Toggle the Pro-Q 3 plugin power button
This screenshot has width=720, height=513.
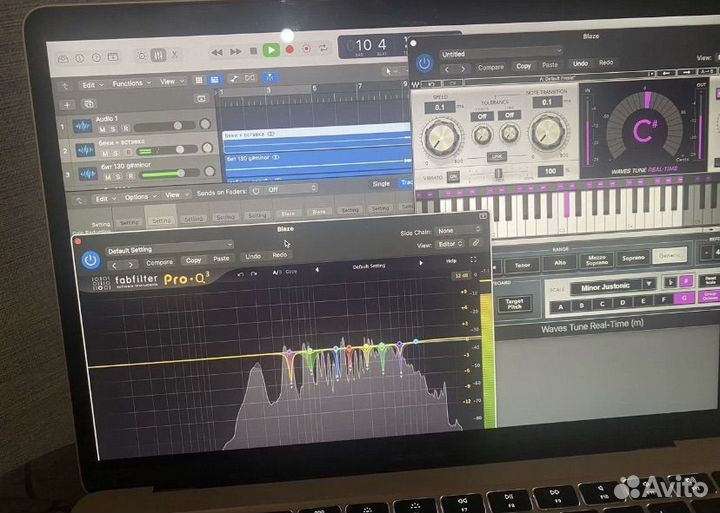(92, 260)
